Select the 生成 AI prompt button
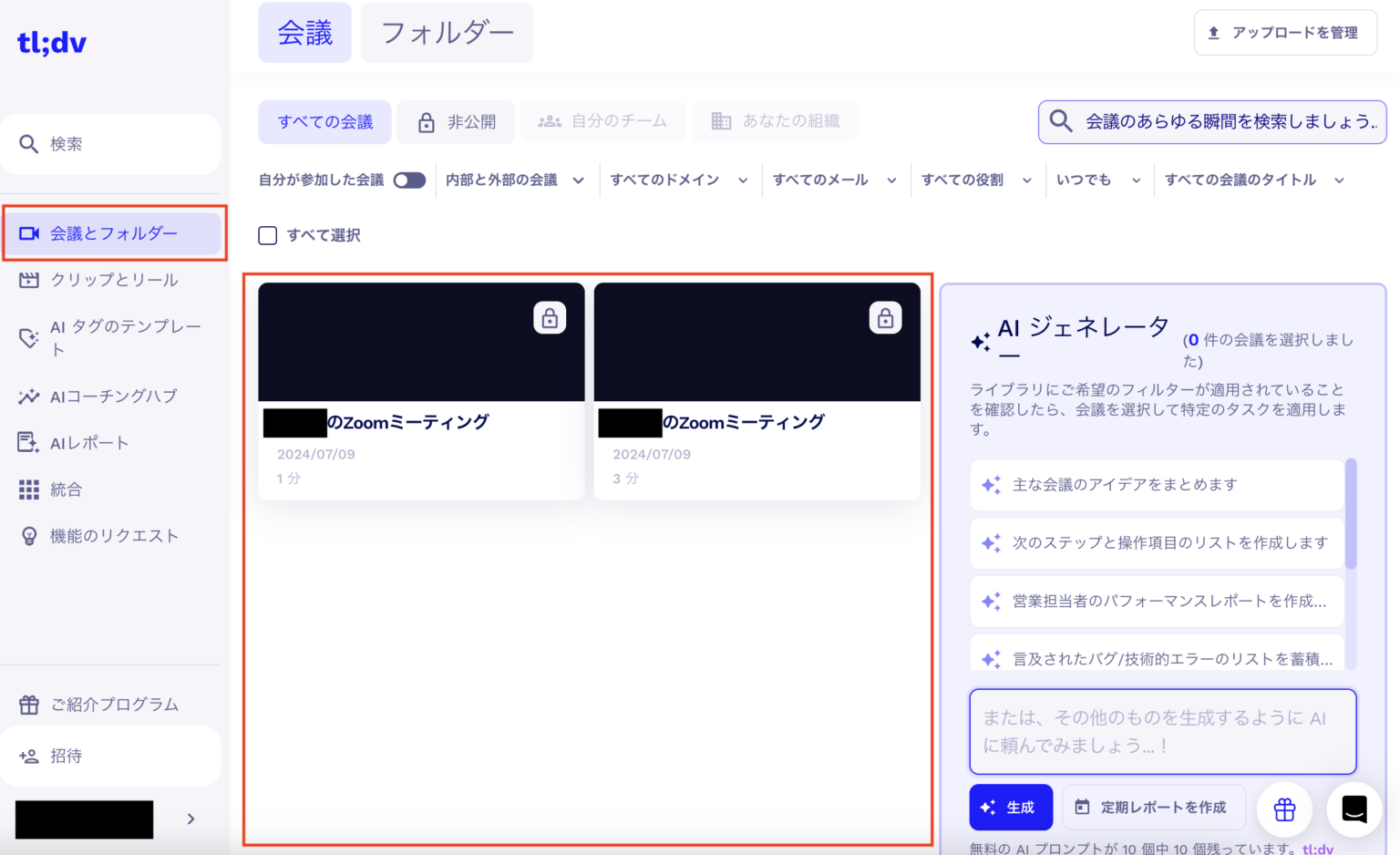The image size is (1400, 855). (1011, 807)
